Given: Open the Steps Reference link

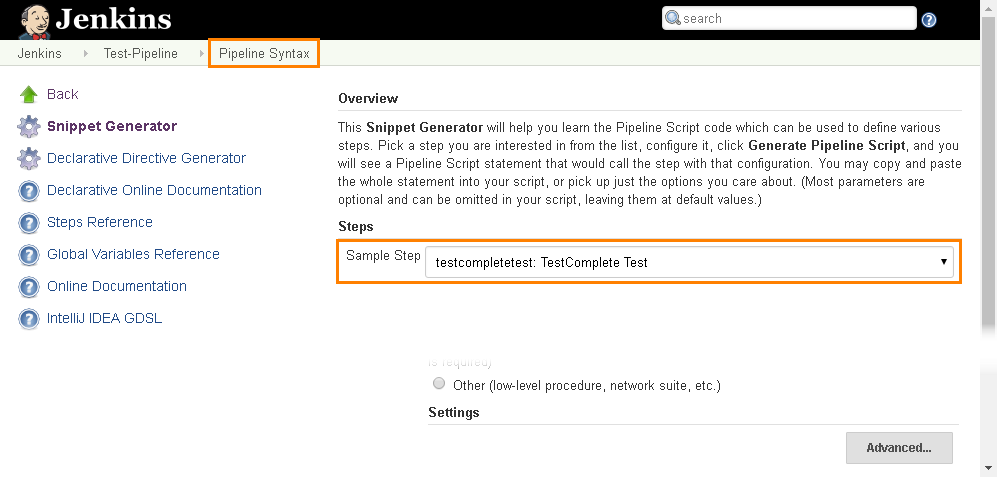Looking at the screenshot, I should click(x=100, y=223).
